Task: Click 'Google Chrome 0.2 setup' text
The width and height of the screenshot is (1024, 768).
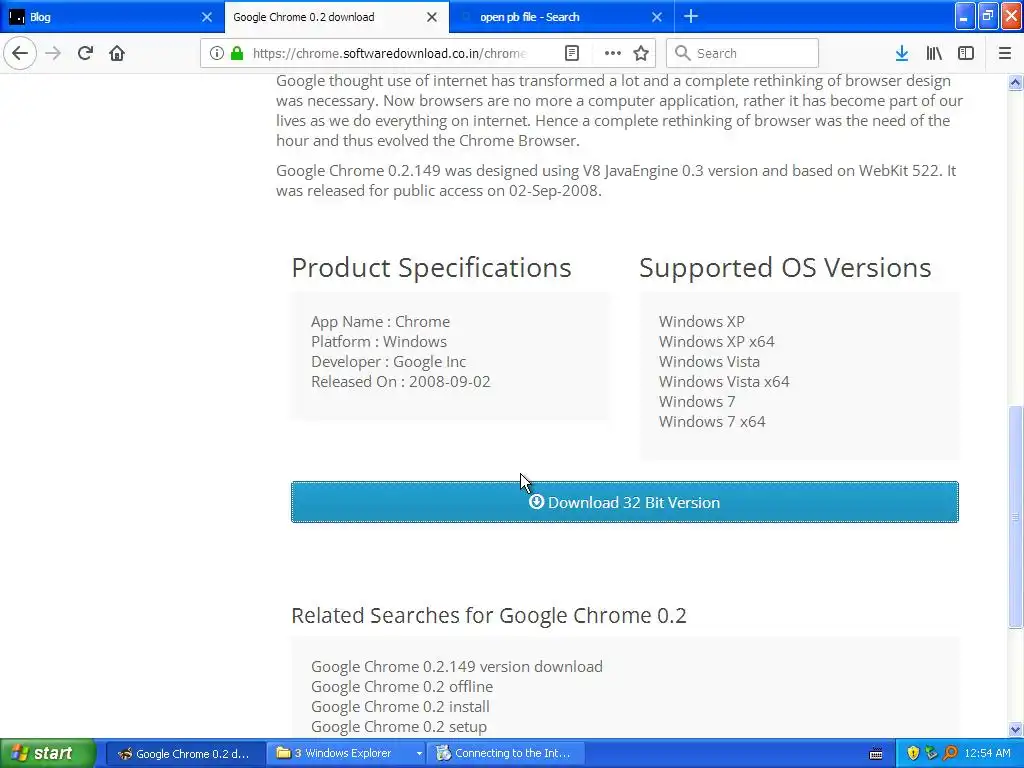Action: click(x=399, y=727)
